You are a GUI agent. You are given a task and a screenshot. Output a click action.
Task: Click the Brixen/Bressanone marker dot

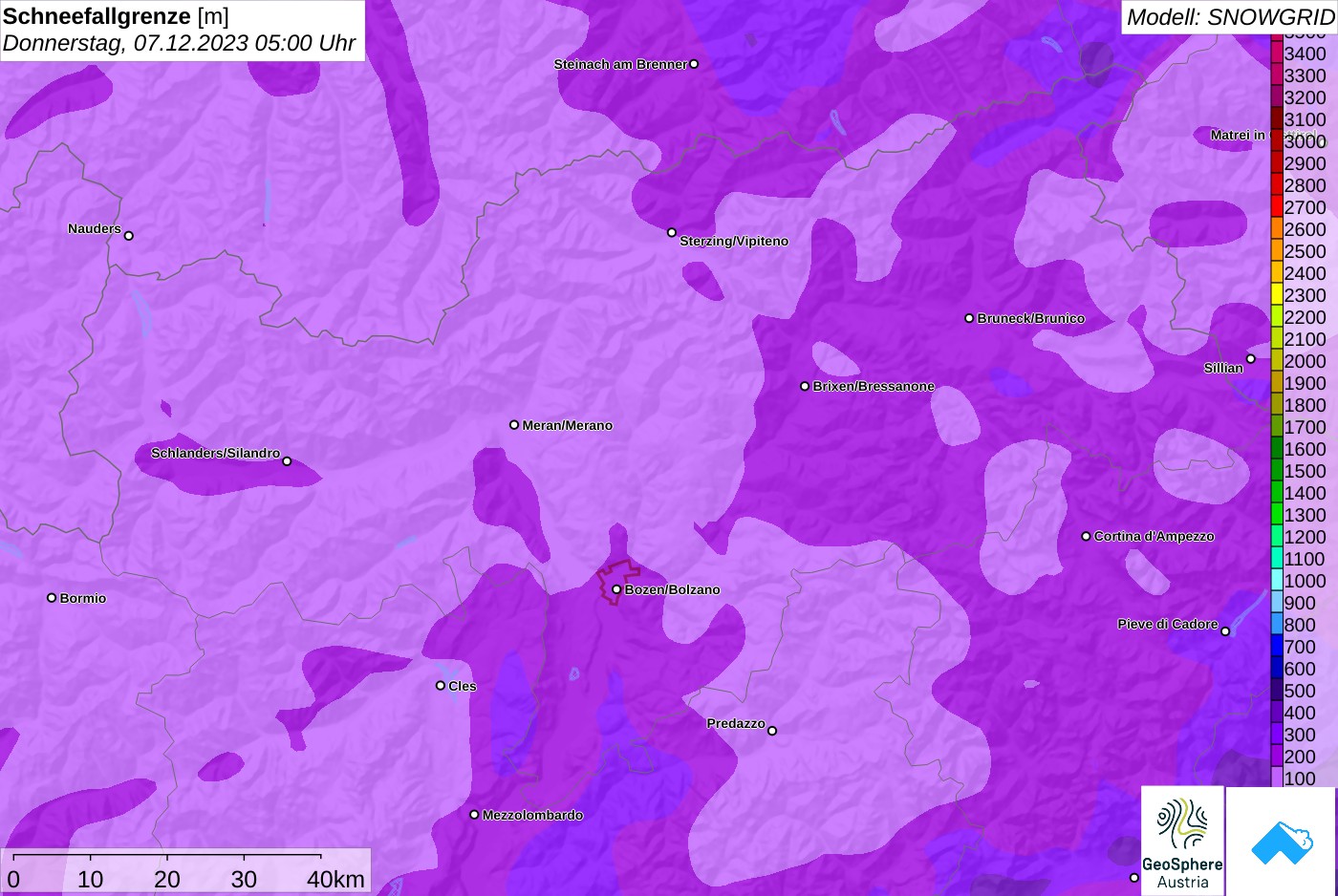tap(805, 387)
